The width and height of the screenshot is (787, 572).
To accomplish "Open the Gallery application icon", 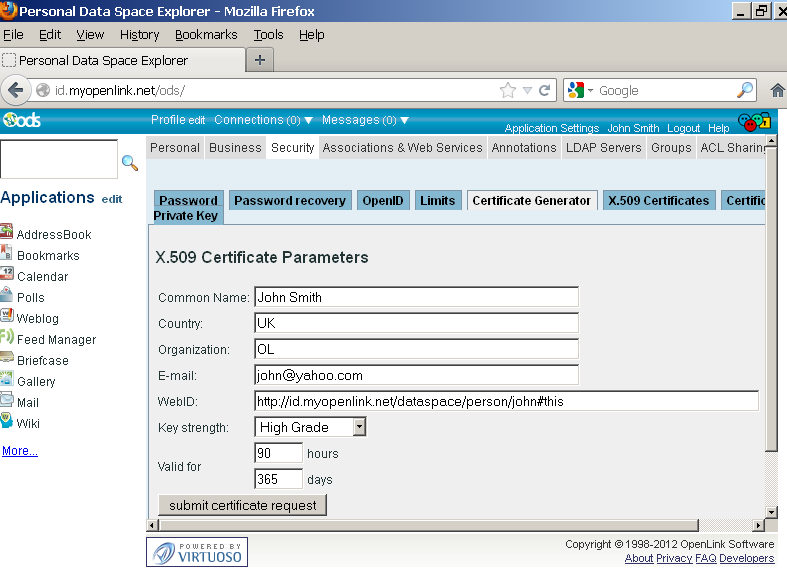I will coord(7,381).
